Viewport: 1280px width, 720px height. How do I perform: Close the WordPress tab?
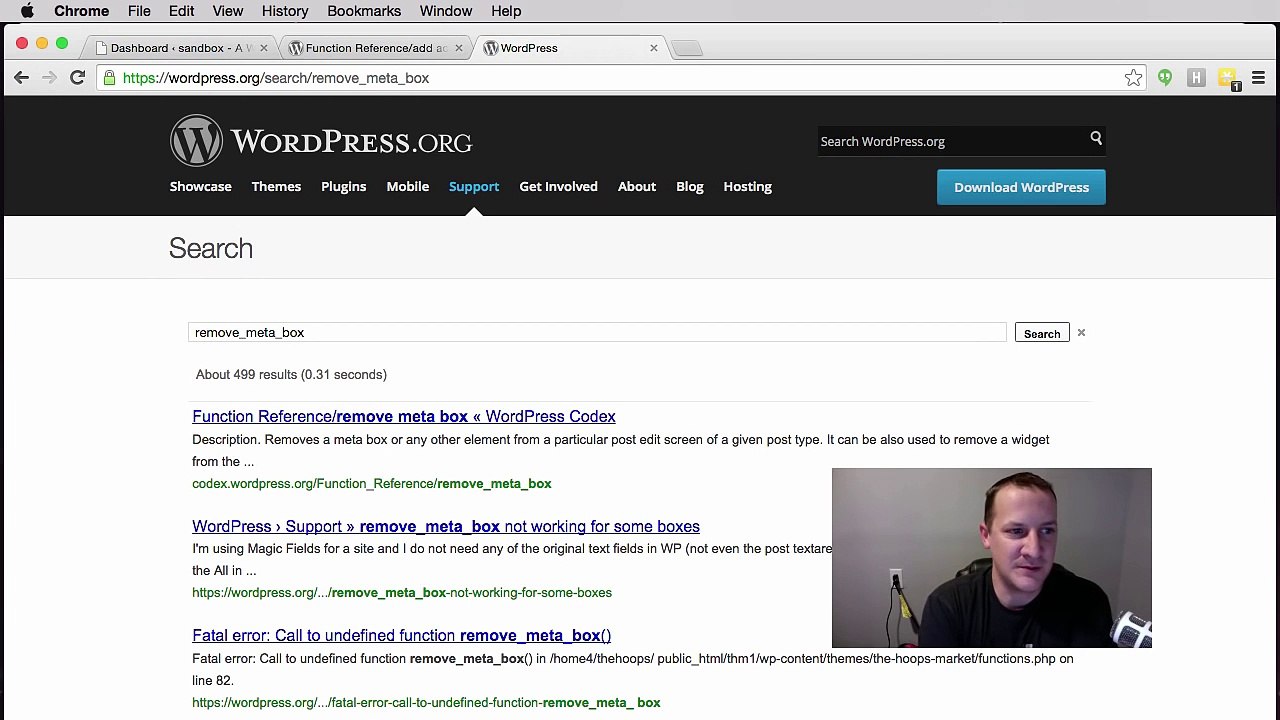coord(654,48)
